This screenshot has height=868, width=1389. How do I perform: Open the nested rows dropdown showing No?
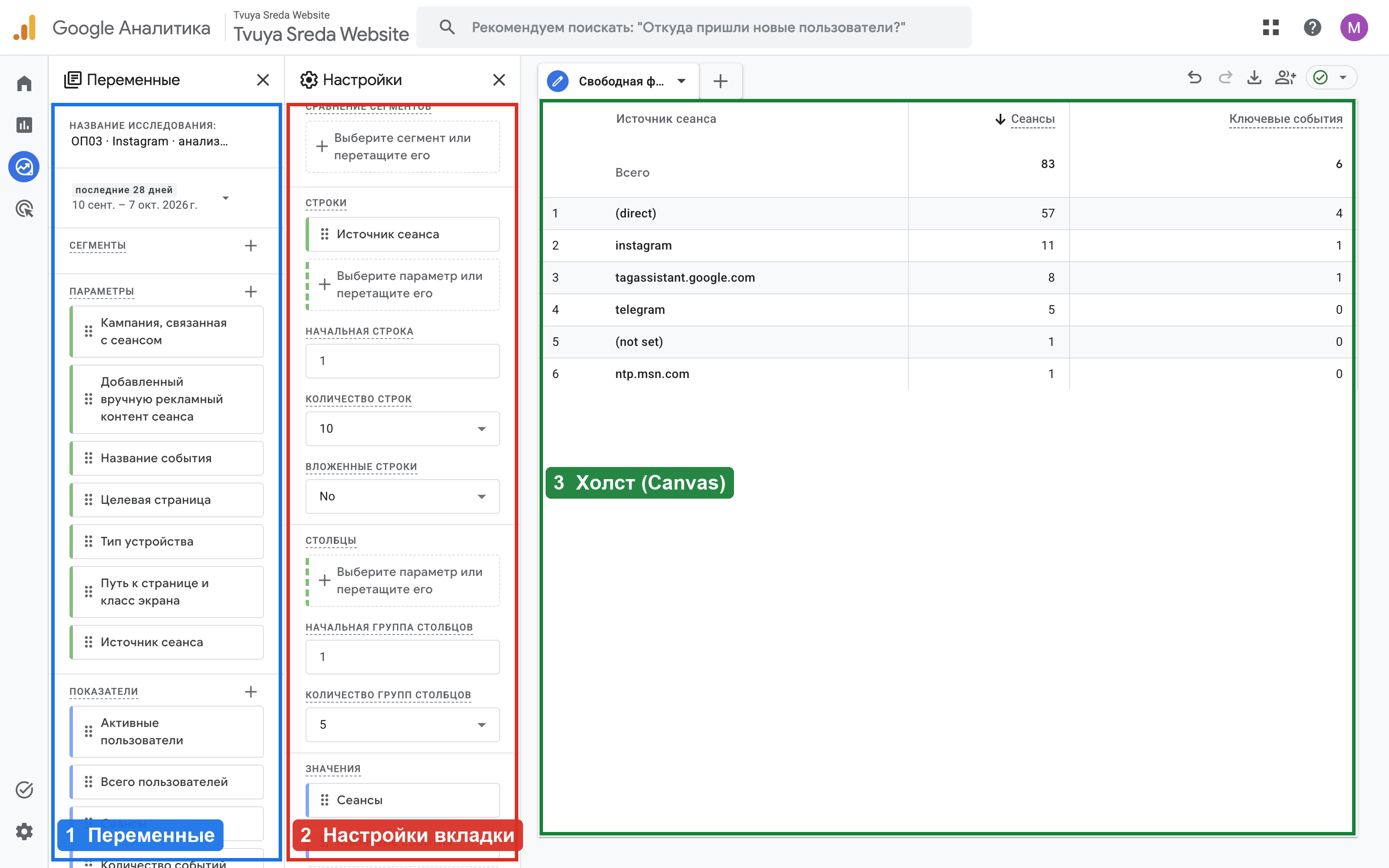(x=402, y=496)
